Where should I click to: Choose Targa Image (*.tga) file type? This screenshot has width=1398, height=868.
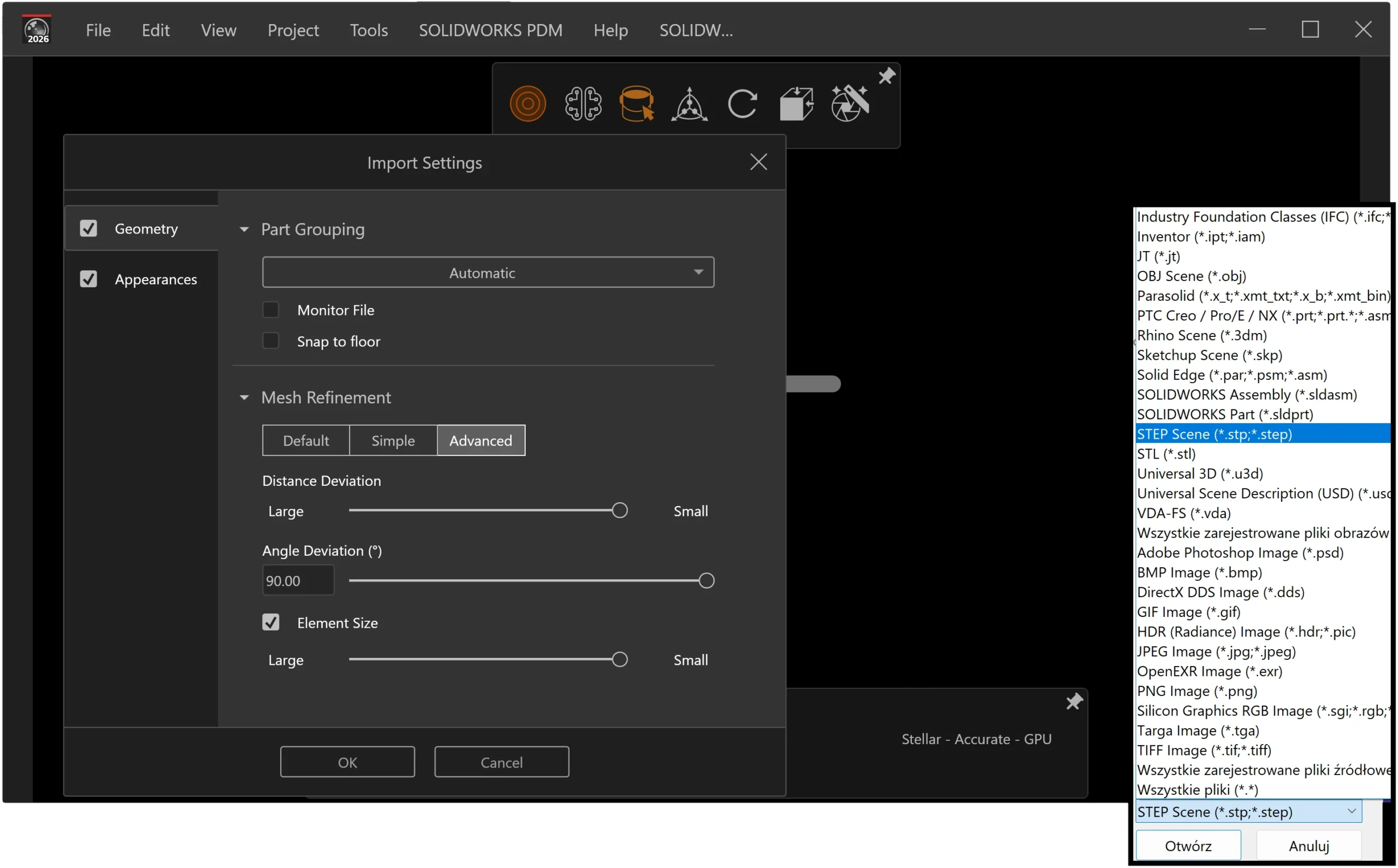(1263, 731)
